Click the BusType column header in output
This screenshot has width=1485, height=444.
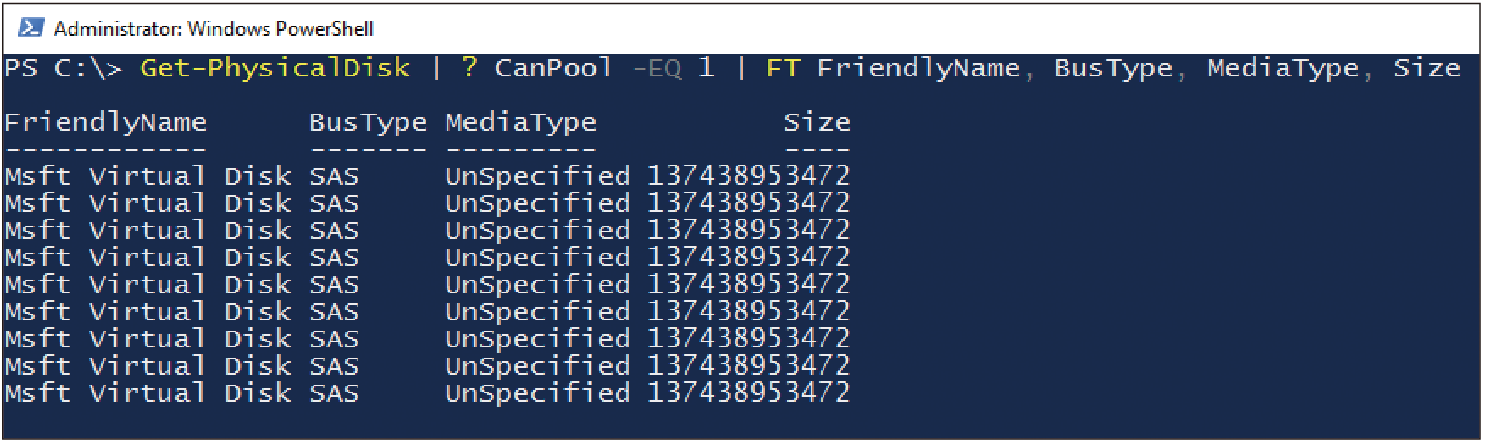tap(368, 123)
